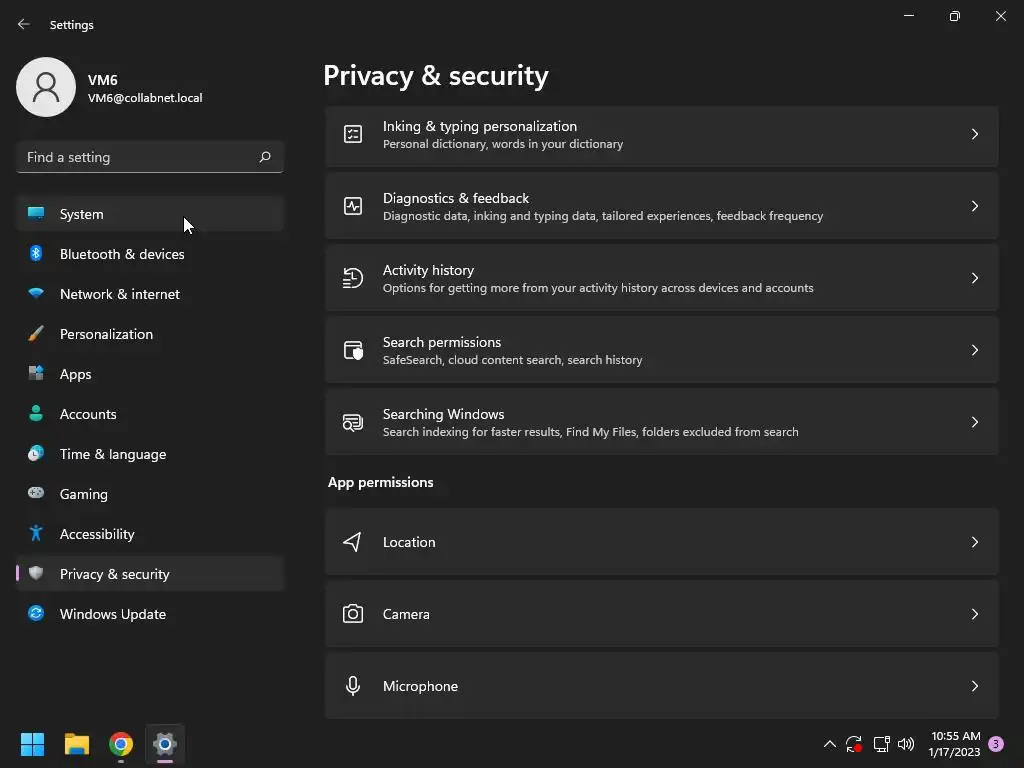Open Google Chrome from the taskbar
The image size is (1024, 768).
coord(121,744)
